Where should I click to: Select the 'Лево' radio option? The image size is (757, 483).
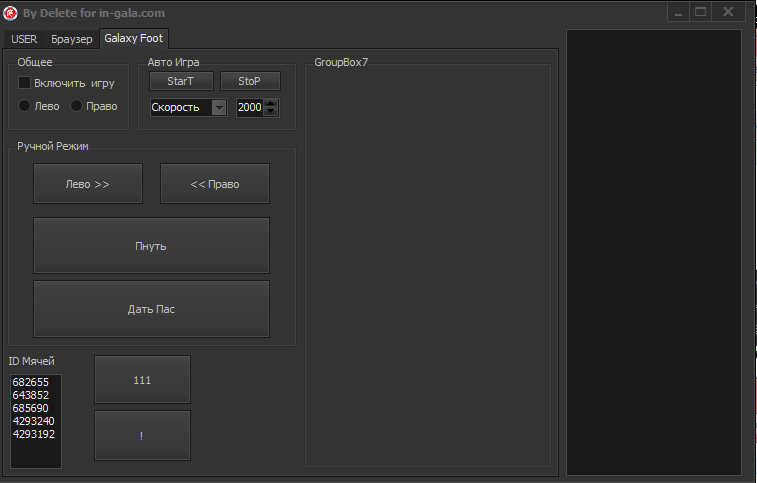tap(25, 106)
